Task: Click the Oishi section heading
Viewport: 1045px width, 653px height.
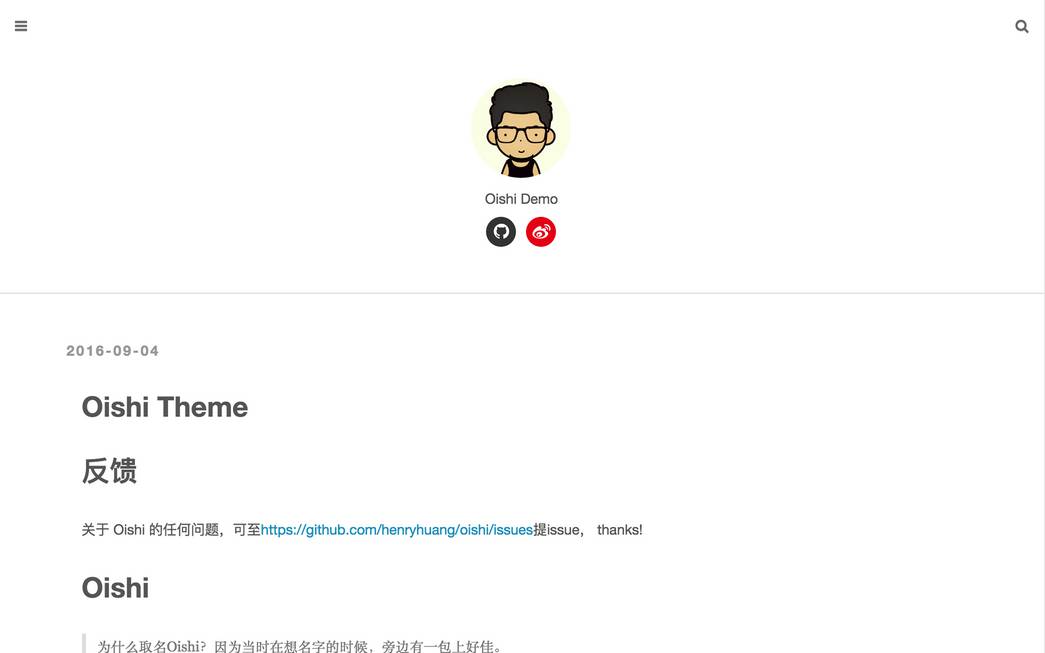Action: pos(115,588)
